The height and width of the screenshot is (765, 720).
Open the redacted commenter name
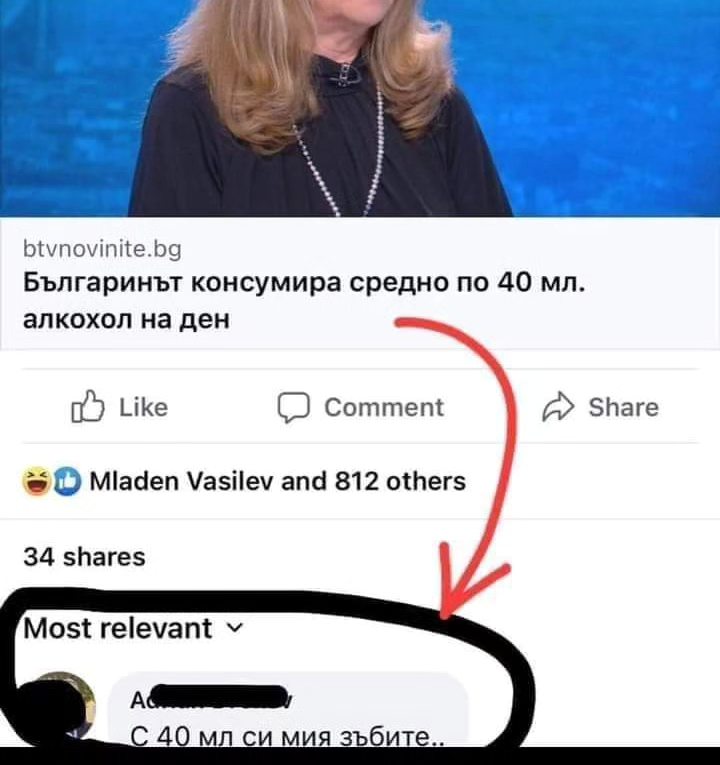(x=212, y=701)
